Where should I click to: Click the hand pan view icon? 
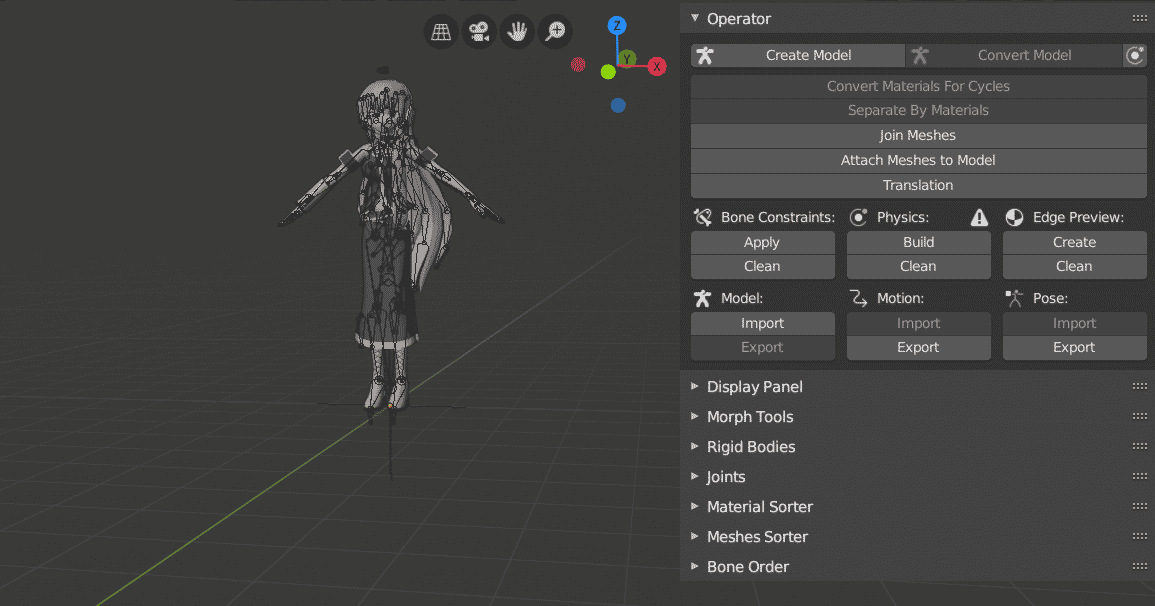pos(517,32)
